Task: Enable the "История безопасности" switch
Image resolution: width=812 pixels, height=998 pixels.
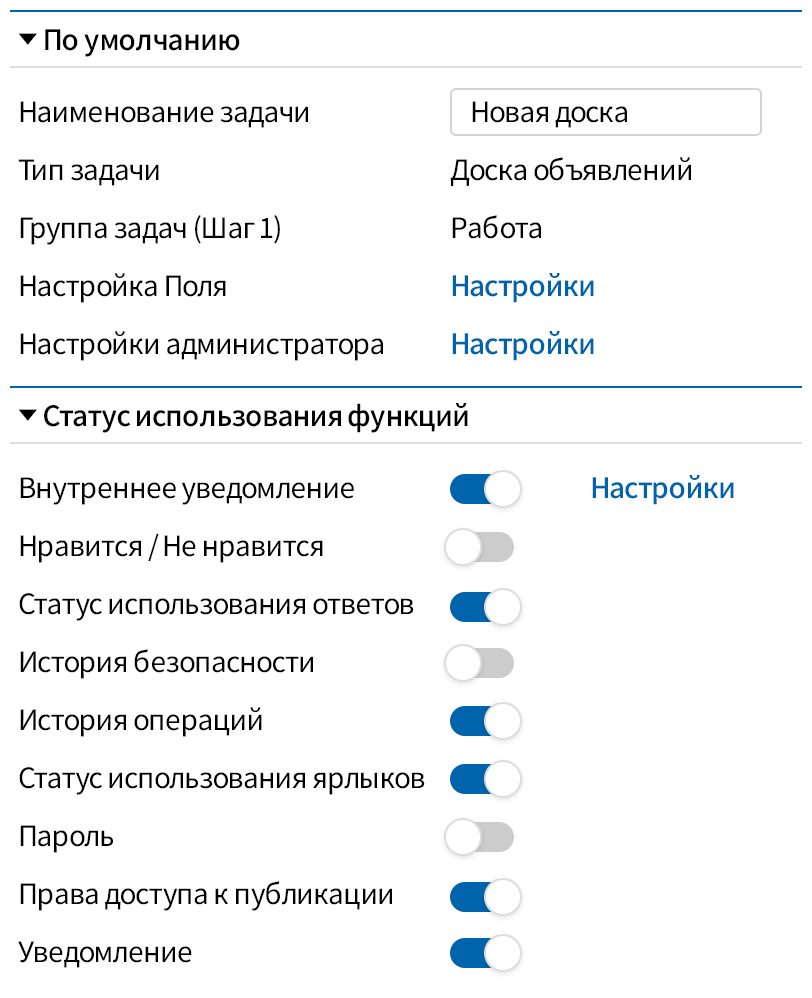Action: tap(480, 663)
